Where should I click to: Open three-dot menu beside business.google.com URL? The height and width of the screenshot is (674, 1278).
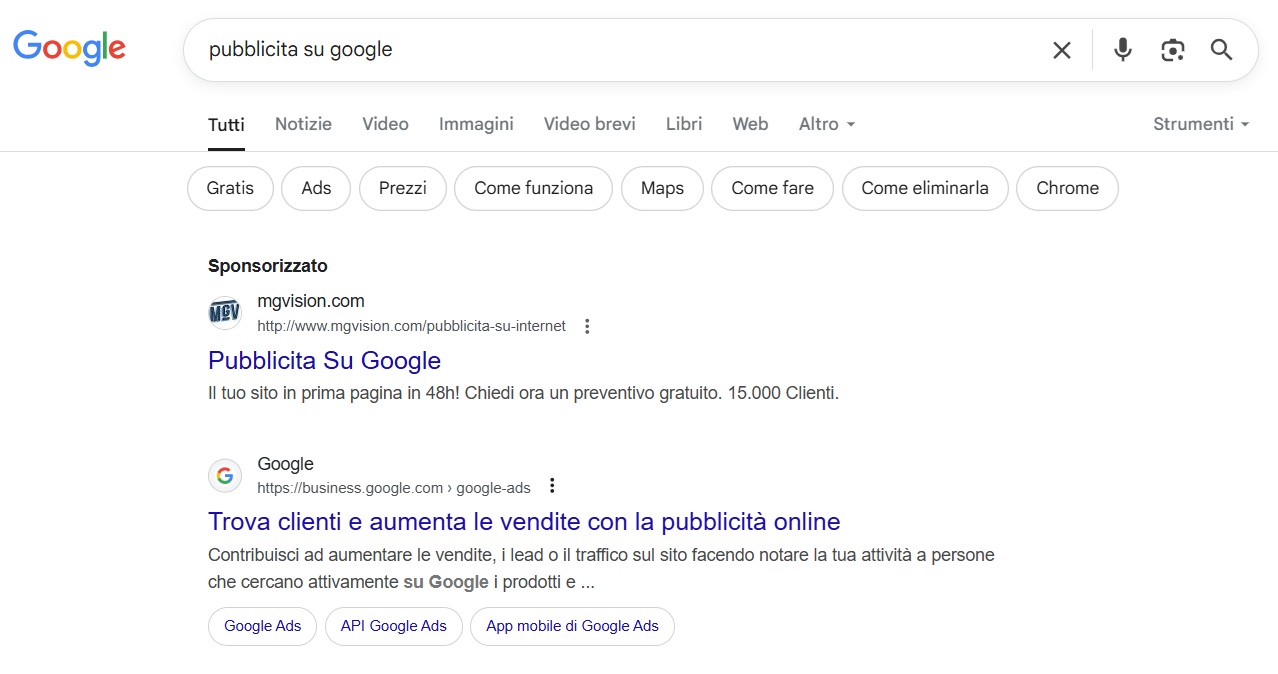pos(552,487)
